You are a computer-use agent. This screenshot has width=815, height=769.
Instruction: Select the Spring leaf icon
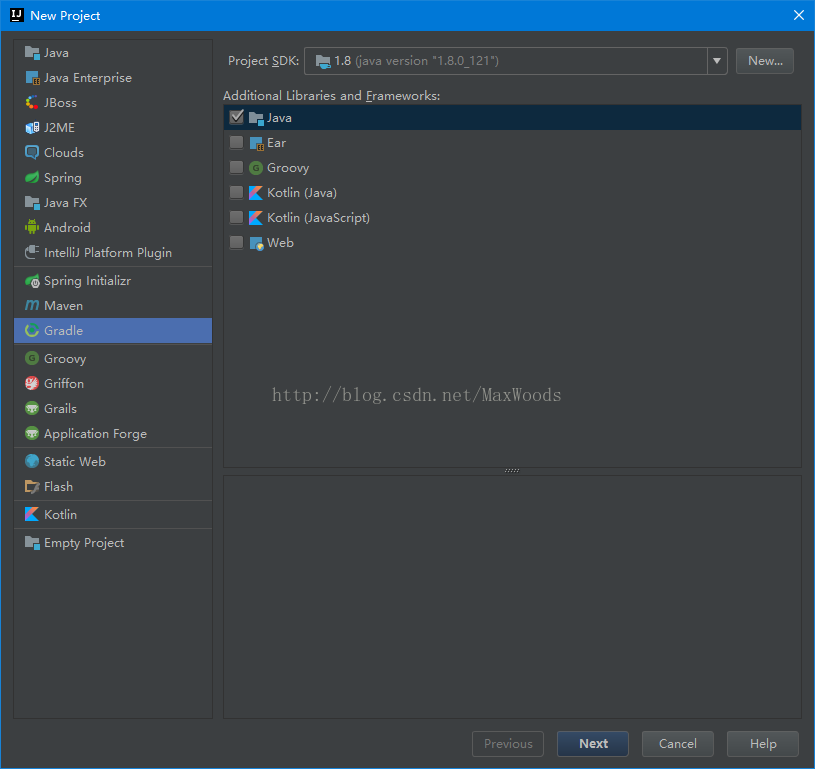click(32, 177)
